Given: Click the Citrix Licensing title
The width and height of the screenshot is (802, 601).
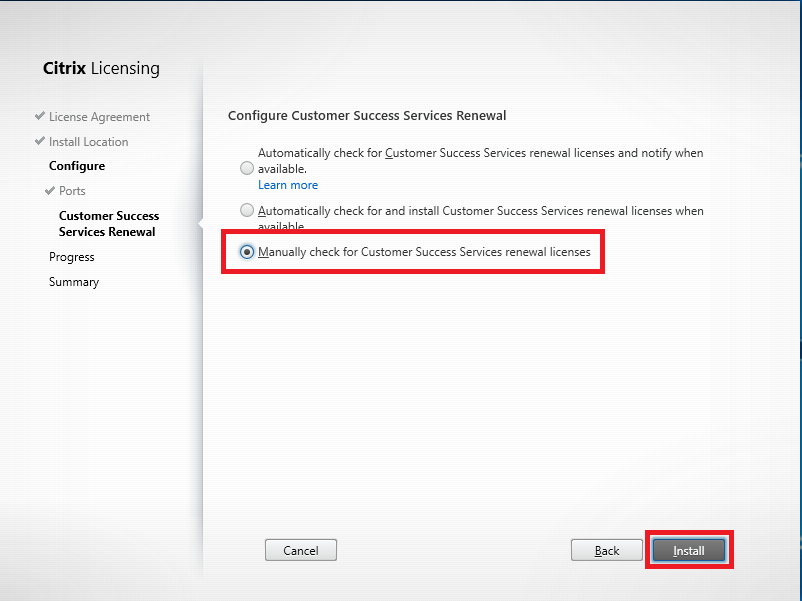Looking at the screenshot, I should point(101,69).
